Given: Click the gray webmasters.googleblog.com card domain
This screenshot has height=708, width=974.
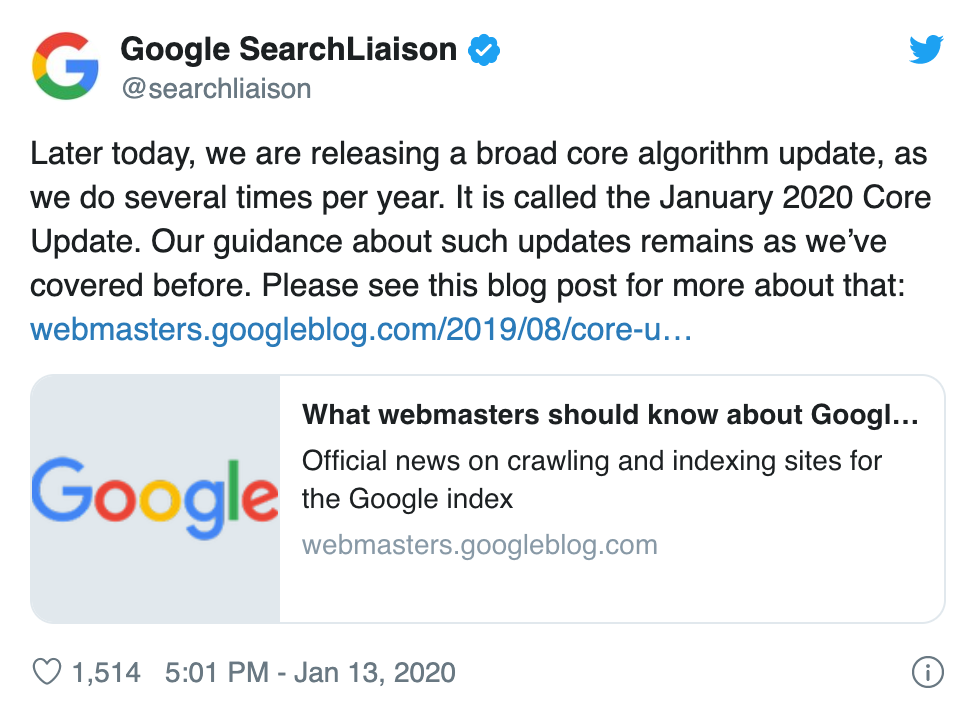Looking at the screenshot, I should [480, 545].
